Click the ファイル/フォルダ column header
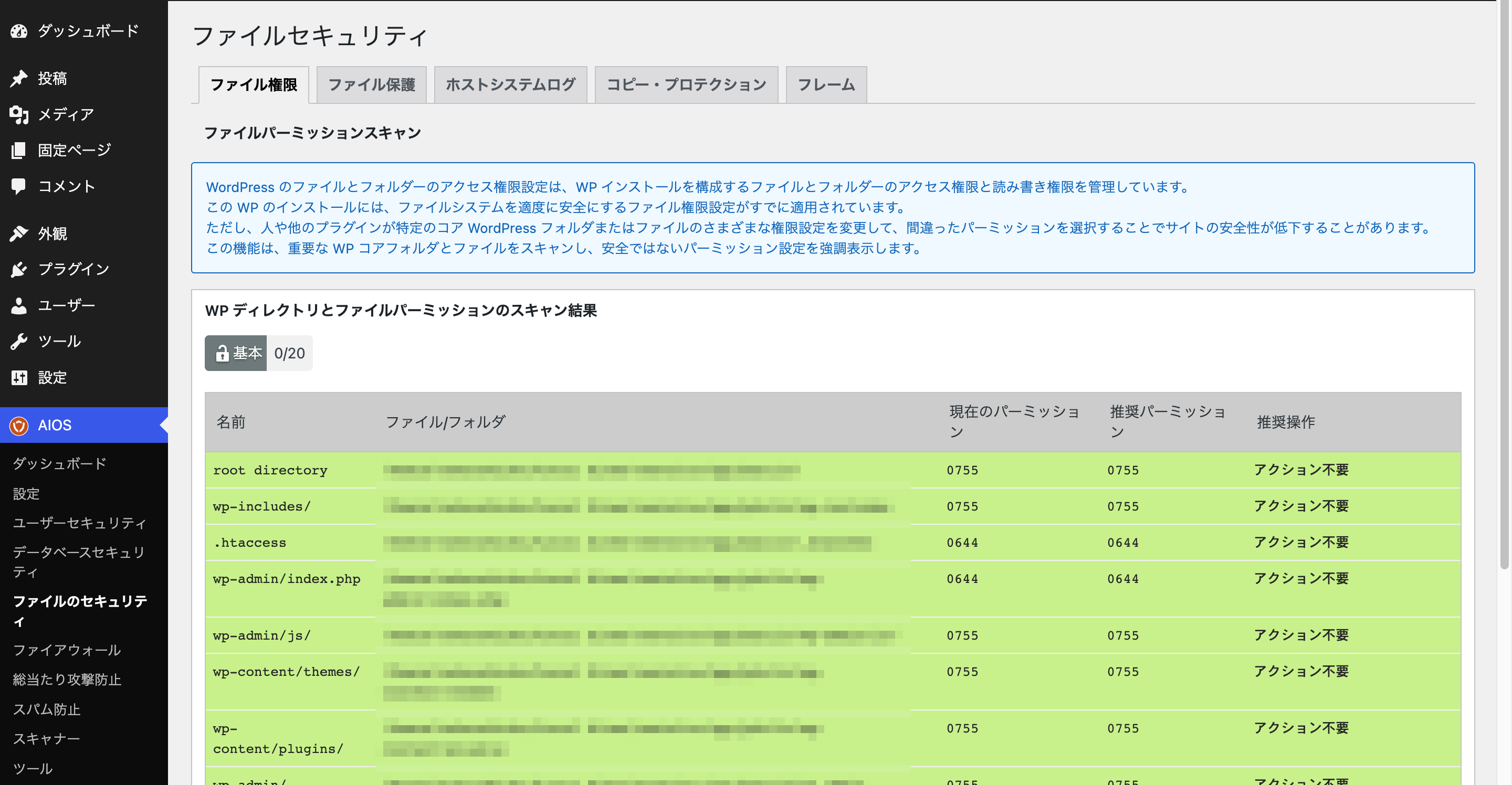1512x785 pixels. (445, 422)
